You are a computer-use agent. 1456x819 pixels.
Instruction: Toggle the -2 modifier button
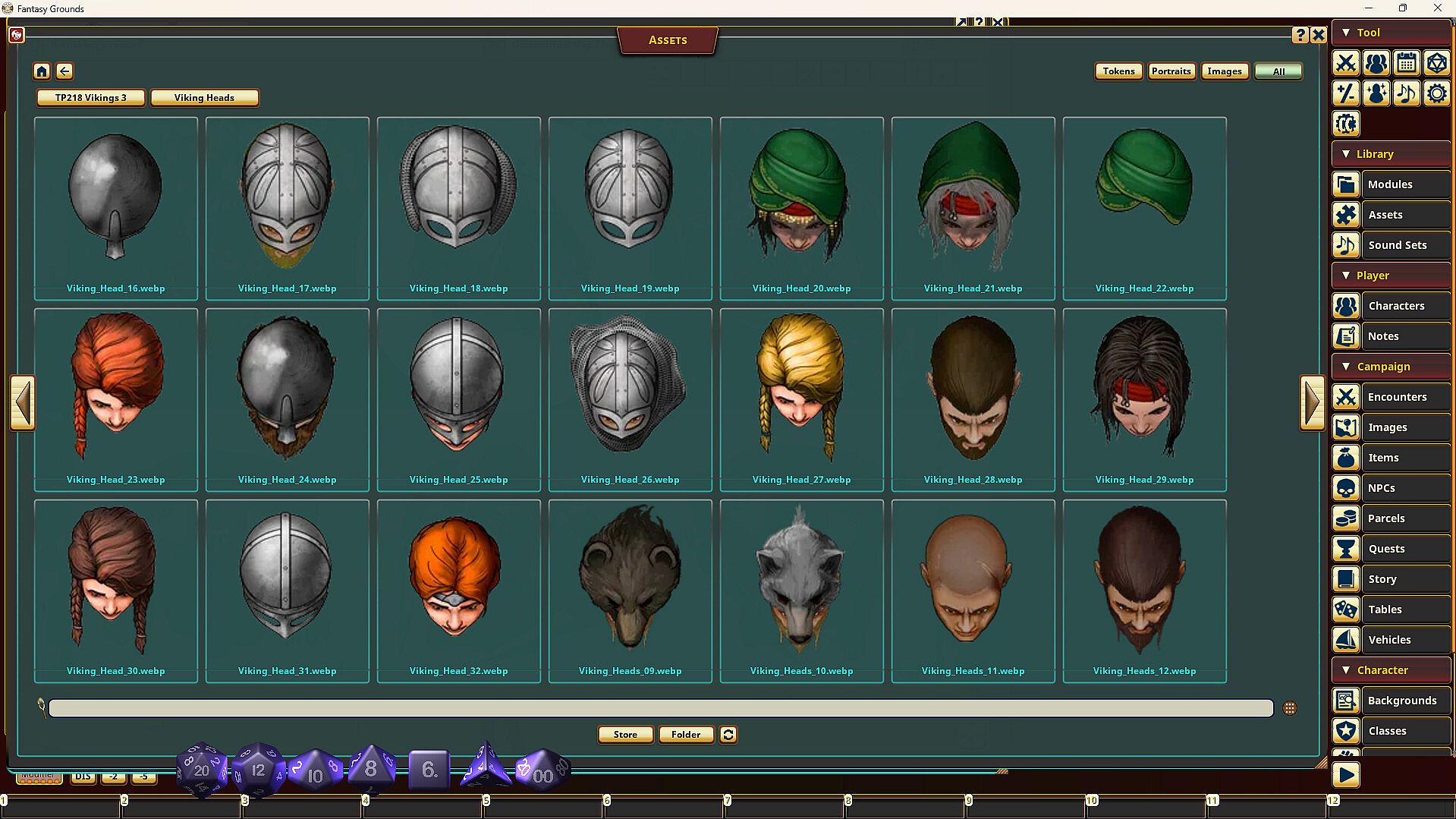pyautogui.click(x=113, y=776)
